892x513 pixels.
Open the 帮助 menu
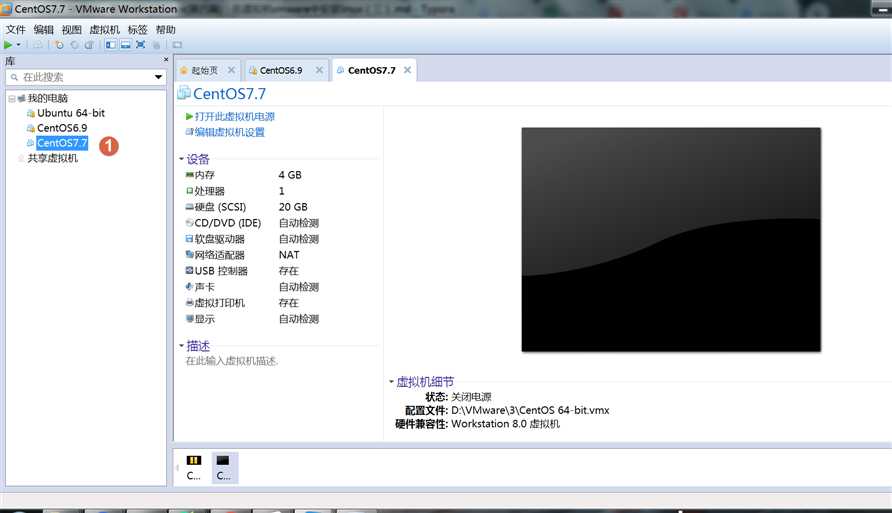[166, 30]
